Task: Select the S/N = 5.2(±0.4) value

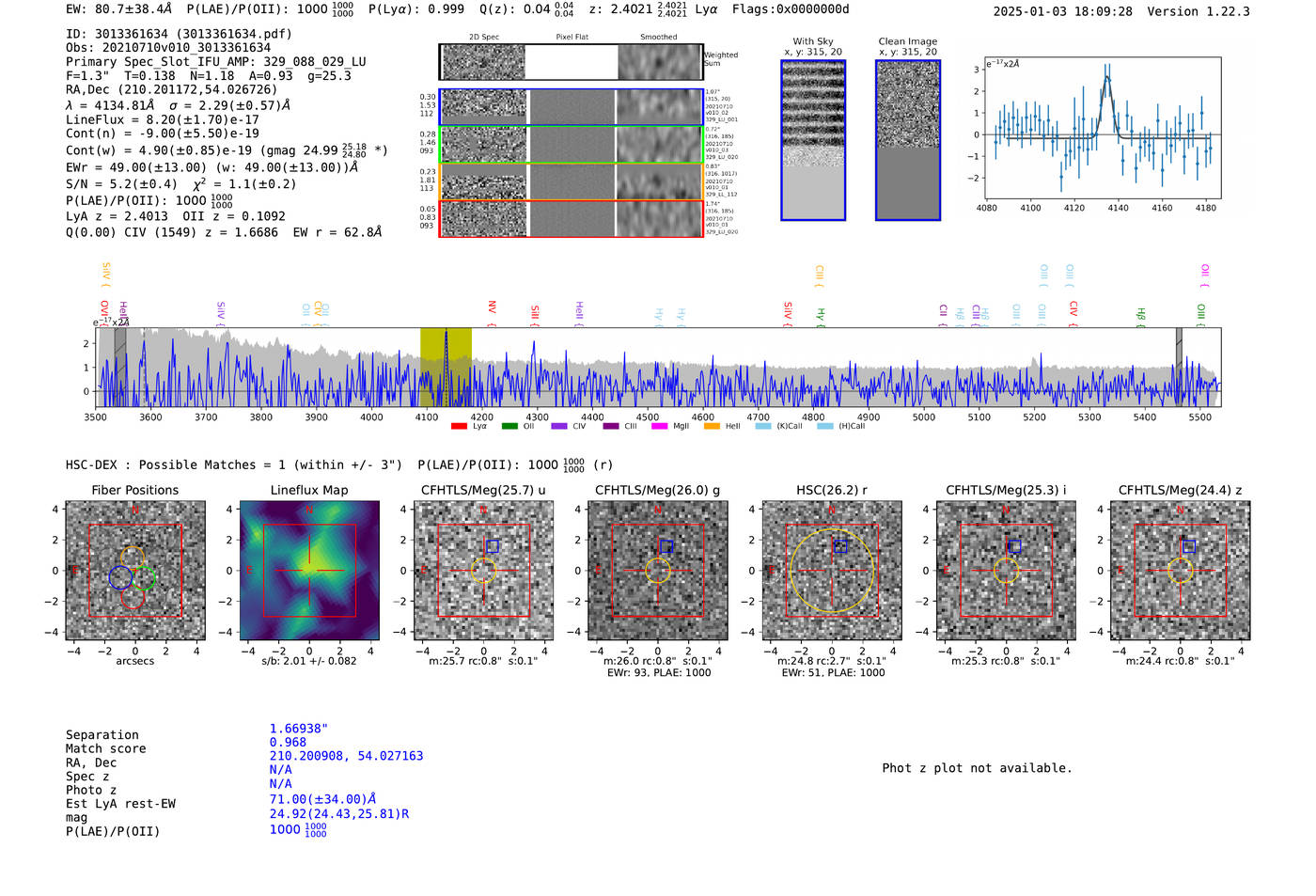Action: (x=122, y=184)
